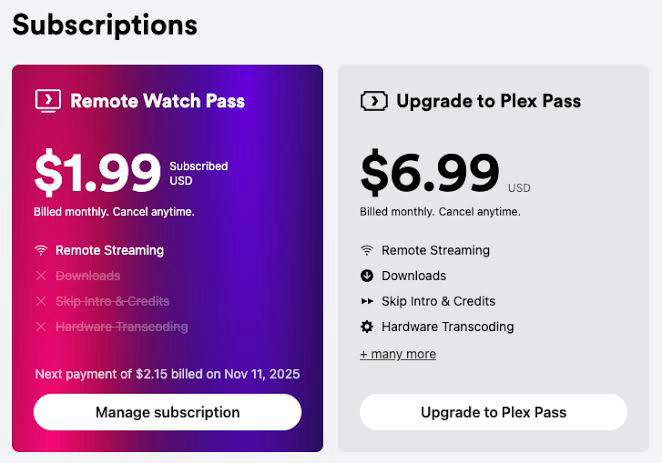
Task: Click the fast-forward Skip Intro icon
Action: point(367,301)
